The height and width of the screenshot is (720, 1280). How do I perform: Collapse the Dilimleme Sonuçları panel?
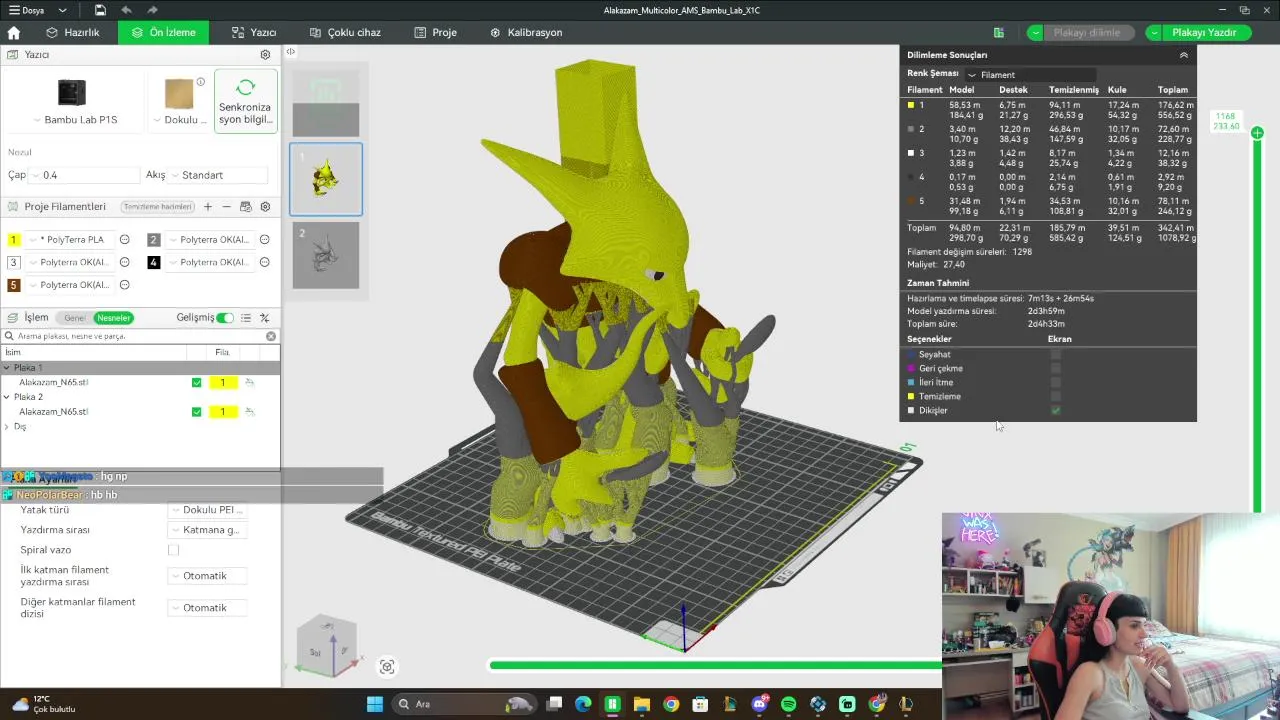1184,55
